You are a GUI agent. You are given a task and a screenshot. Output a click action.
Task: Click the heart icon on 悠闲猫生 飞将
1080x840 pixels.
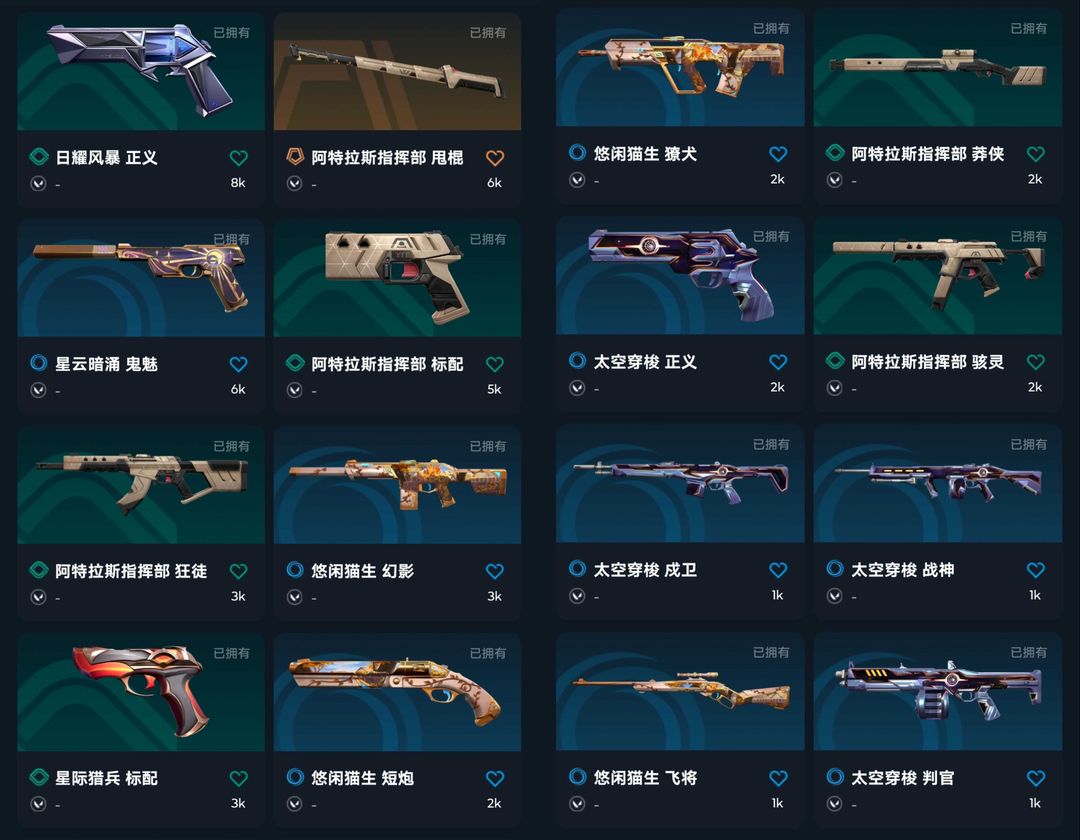(778, 778)
